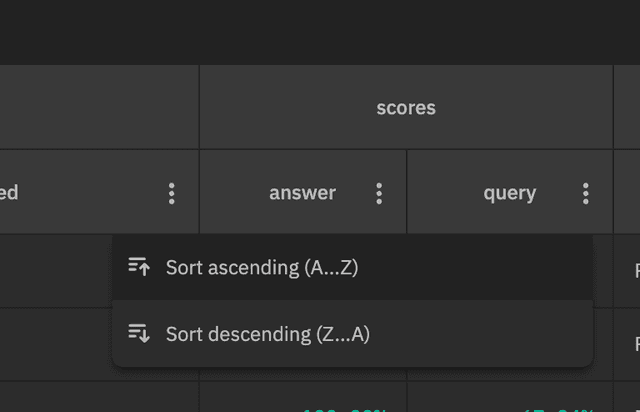
Task: Open the query column three-dot menu
Action: click(586, 193)
